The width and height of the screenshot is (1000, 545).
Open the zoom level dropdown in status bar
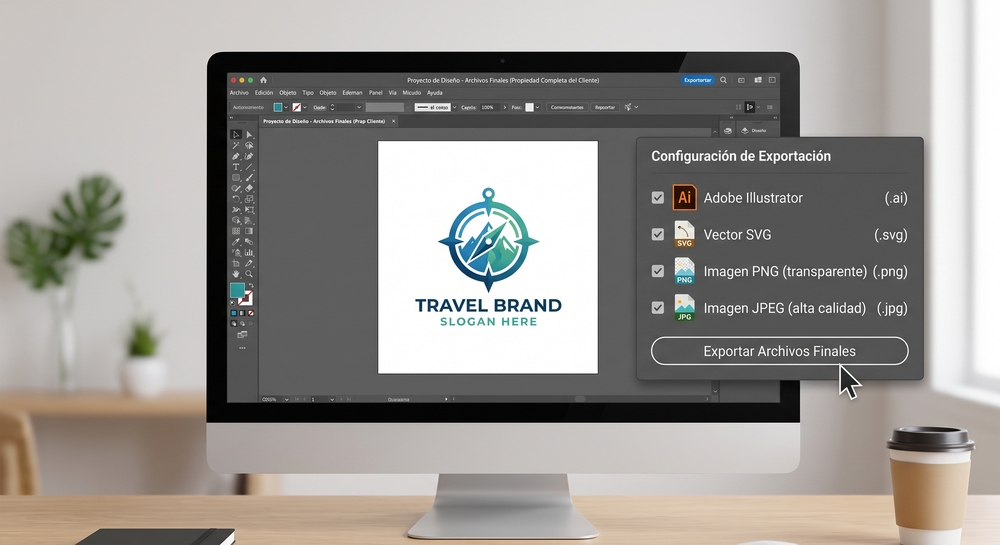point(286,399)
